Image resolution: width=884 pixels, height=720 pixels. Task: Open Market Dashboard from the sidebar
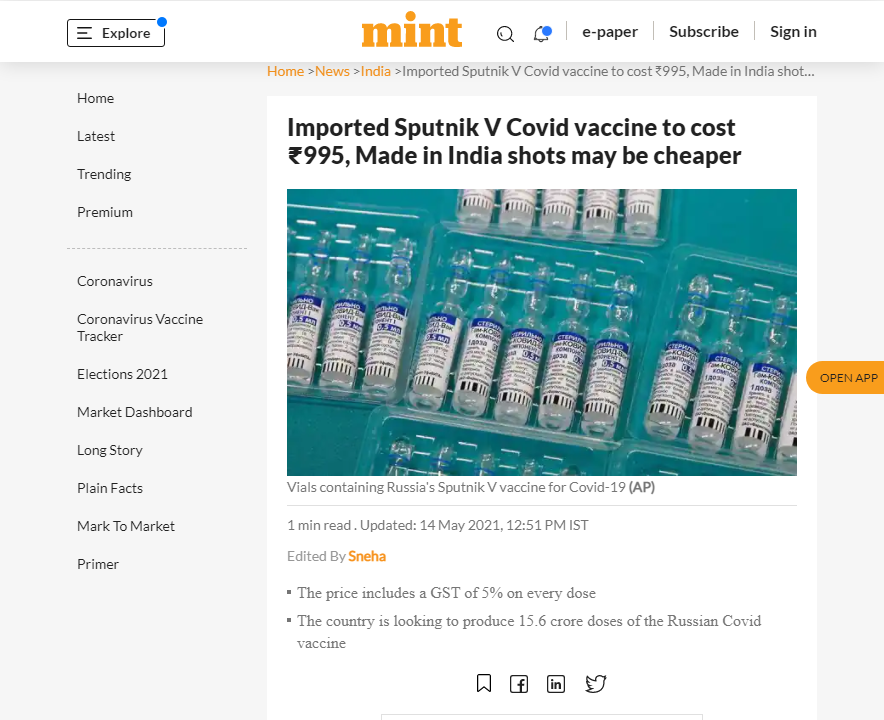134,412
